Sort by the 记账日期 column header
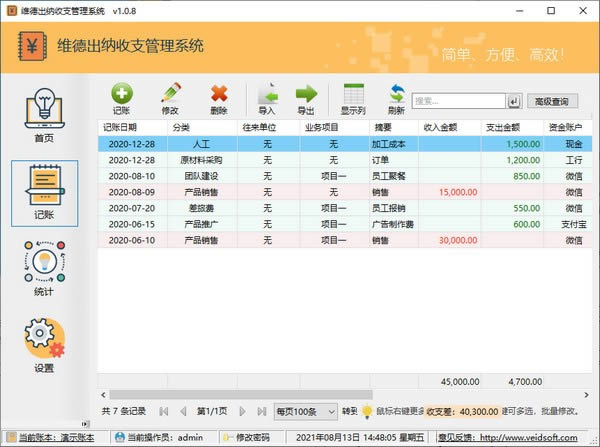The image size is (600, 447). click(x=132, y=127)
